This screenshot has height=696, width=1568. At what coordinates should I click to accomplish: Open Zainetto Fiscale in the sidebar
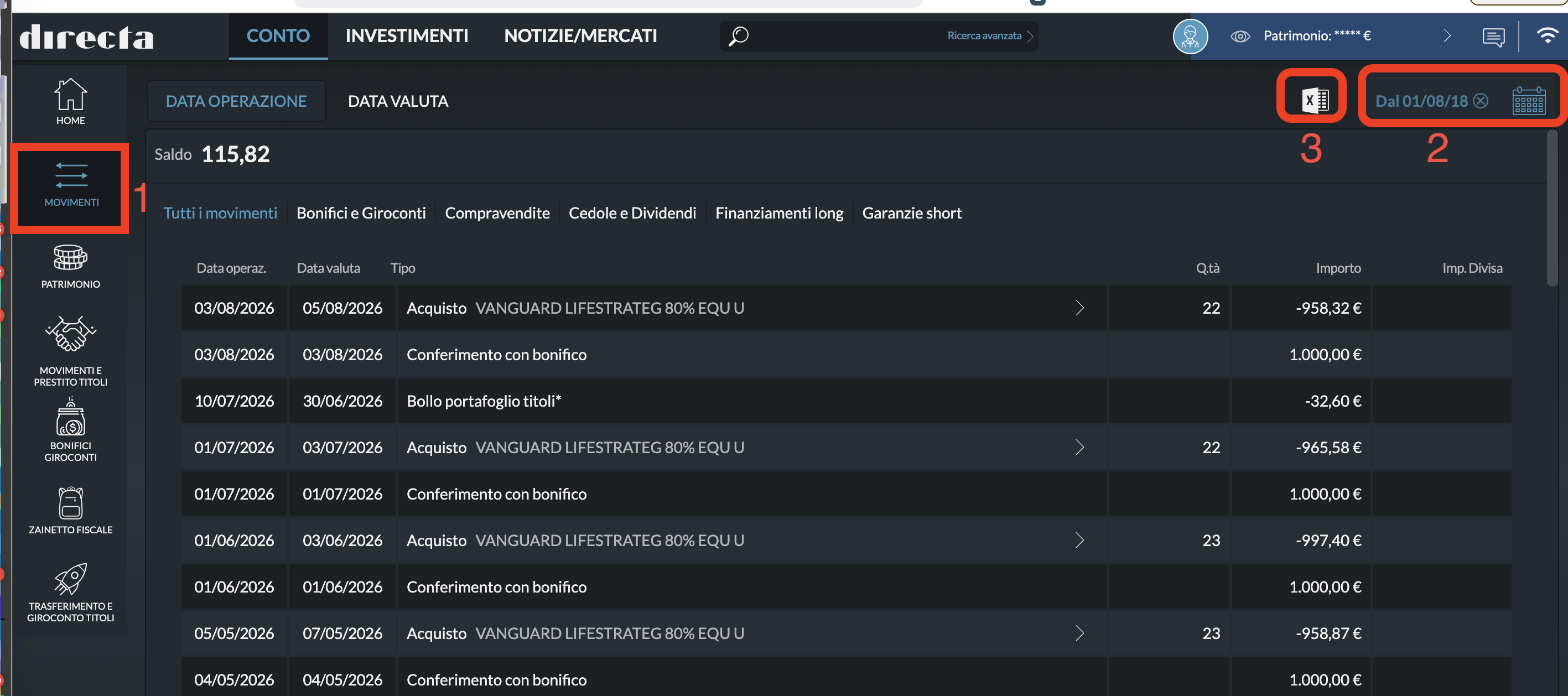coord(71,510)
